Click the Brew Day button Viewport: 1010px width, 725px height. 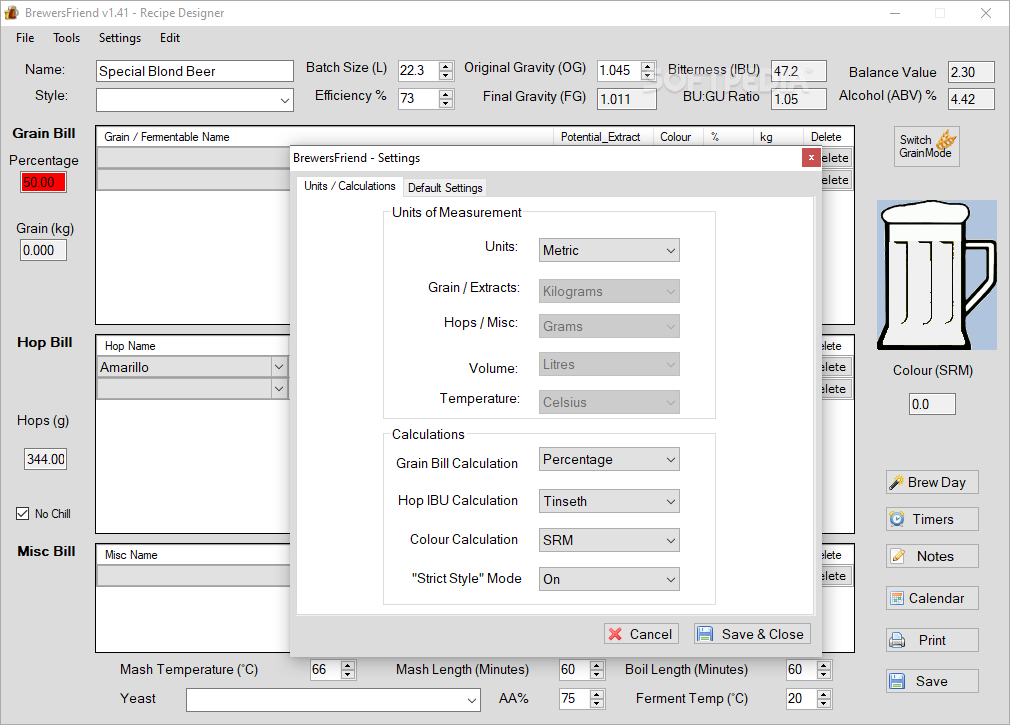[932, 482]
